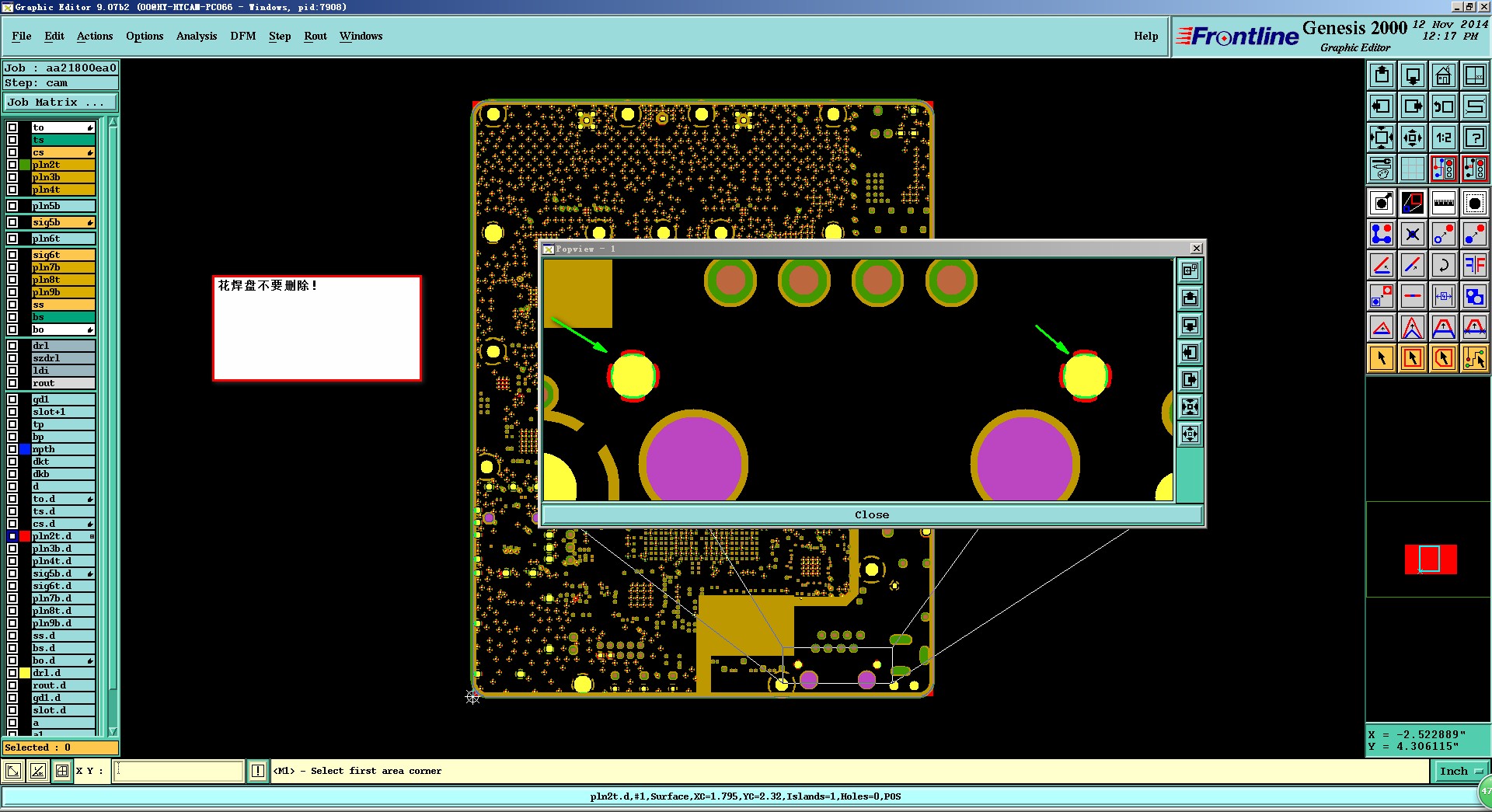Screen dimensions: 1492x812
Task: Toggle checkbox for layer drl
Action: (x=12, y=346)
